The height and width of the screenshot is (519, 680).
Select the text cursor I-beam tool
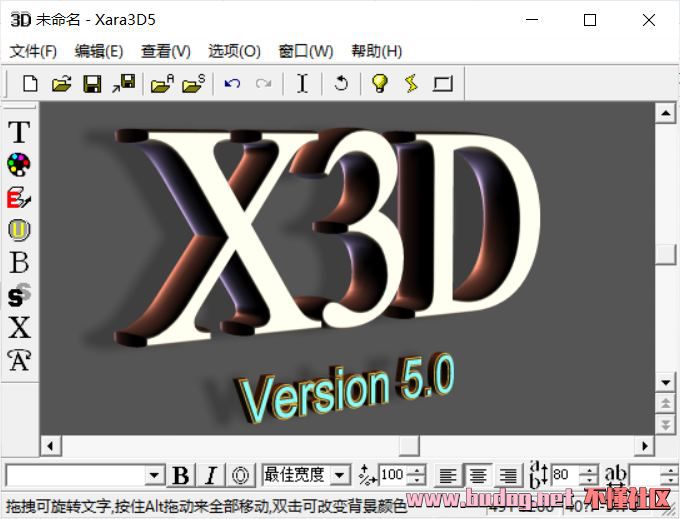(x=302, y=83)
